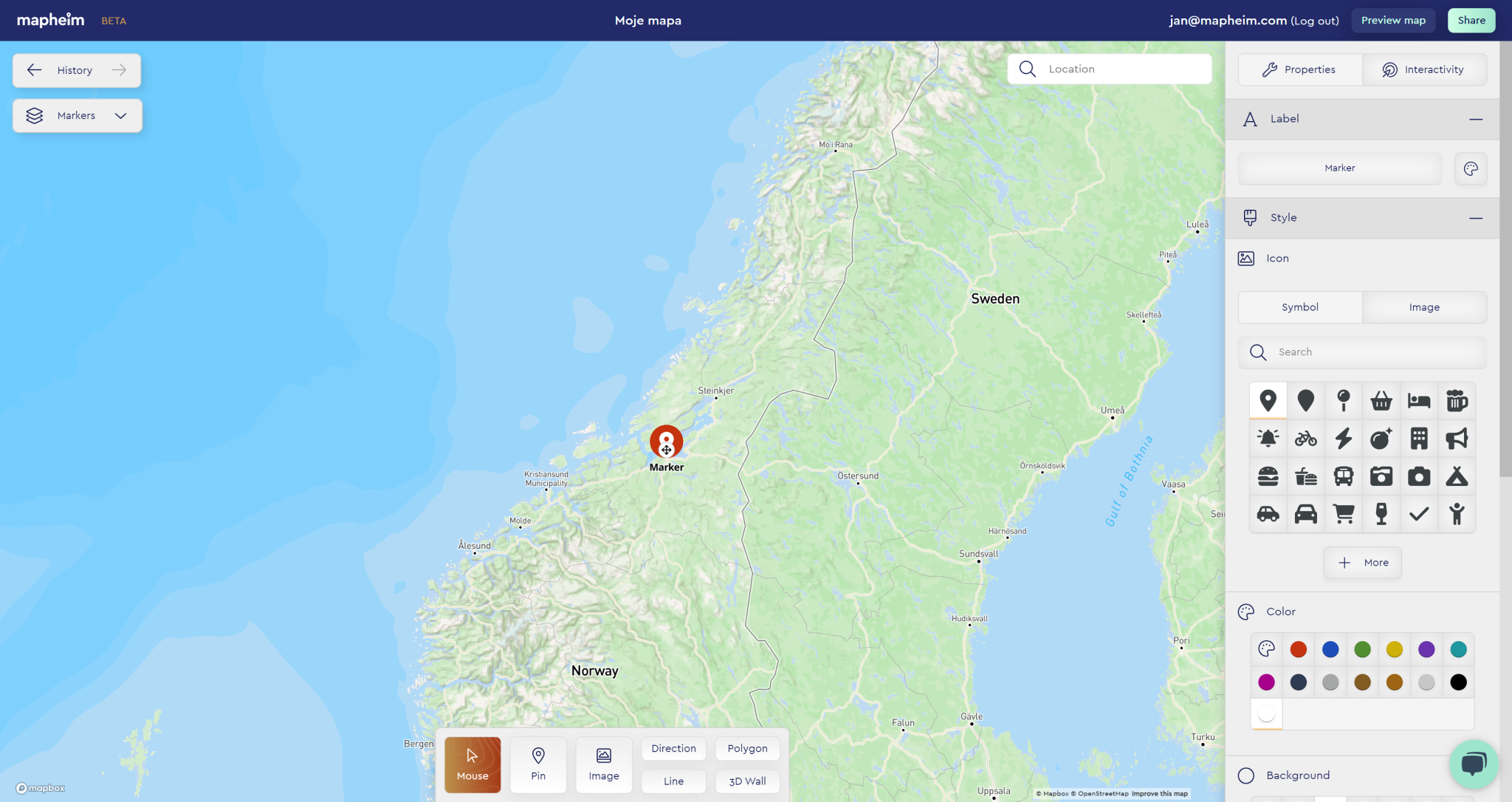
Task: Click the label color palette icon
Action: click(x=1471, y=168)
